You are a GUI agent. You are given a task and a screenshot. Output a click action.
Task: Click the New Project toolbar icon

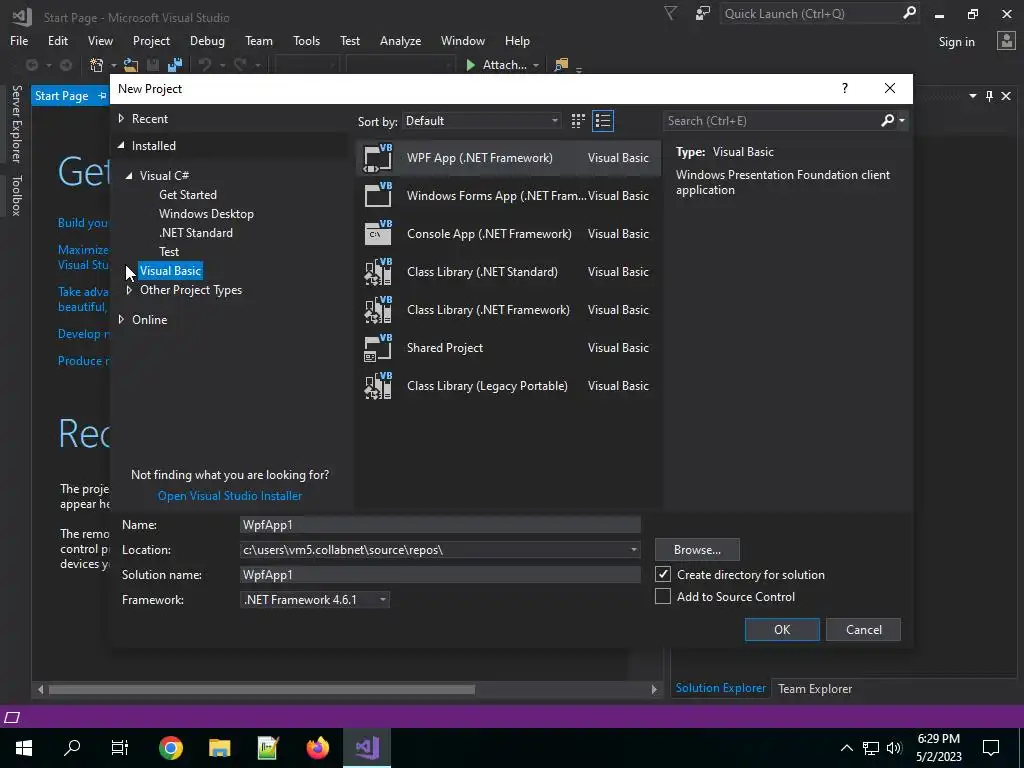click(97, 65)
